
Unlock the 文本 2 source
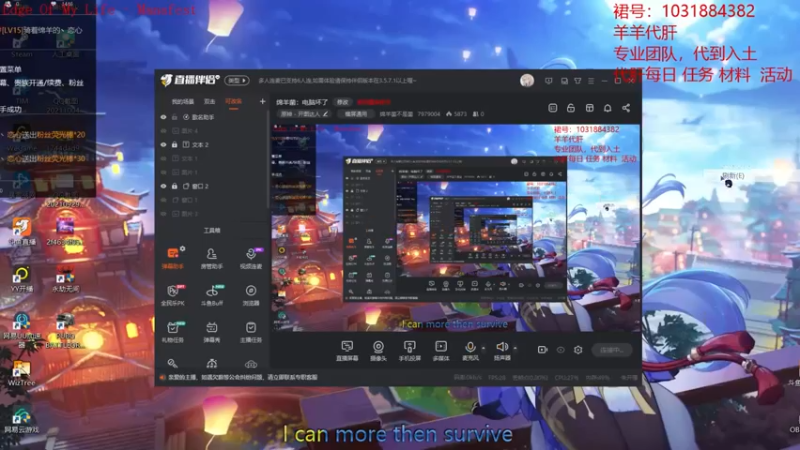click(x=174, y=145)
